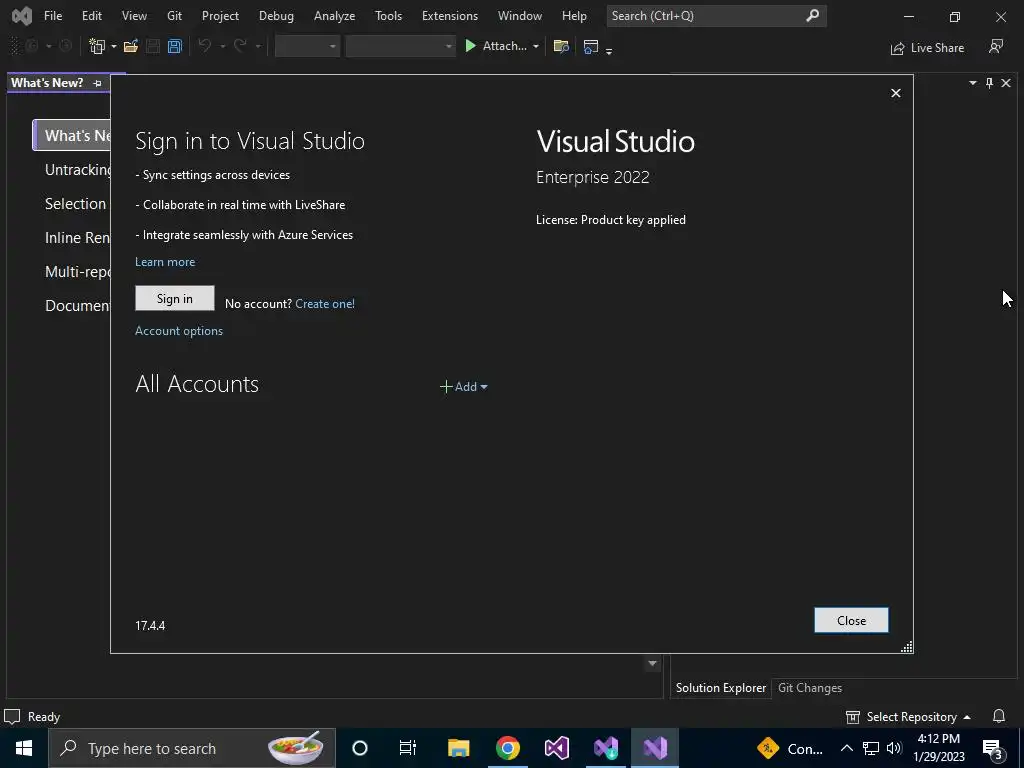The width and height of the screenshot is (1024, 768).
Task: Click the scroll down arrow below dialog
Action: pyautogui.click(x=652, y=664)
